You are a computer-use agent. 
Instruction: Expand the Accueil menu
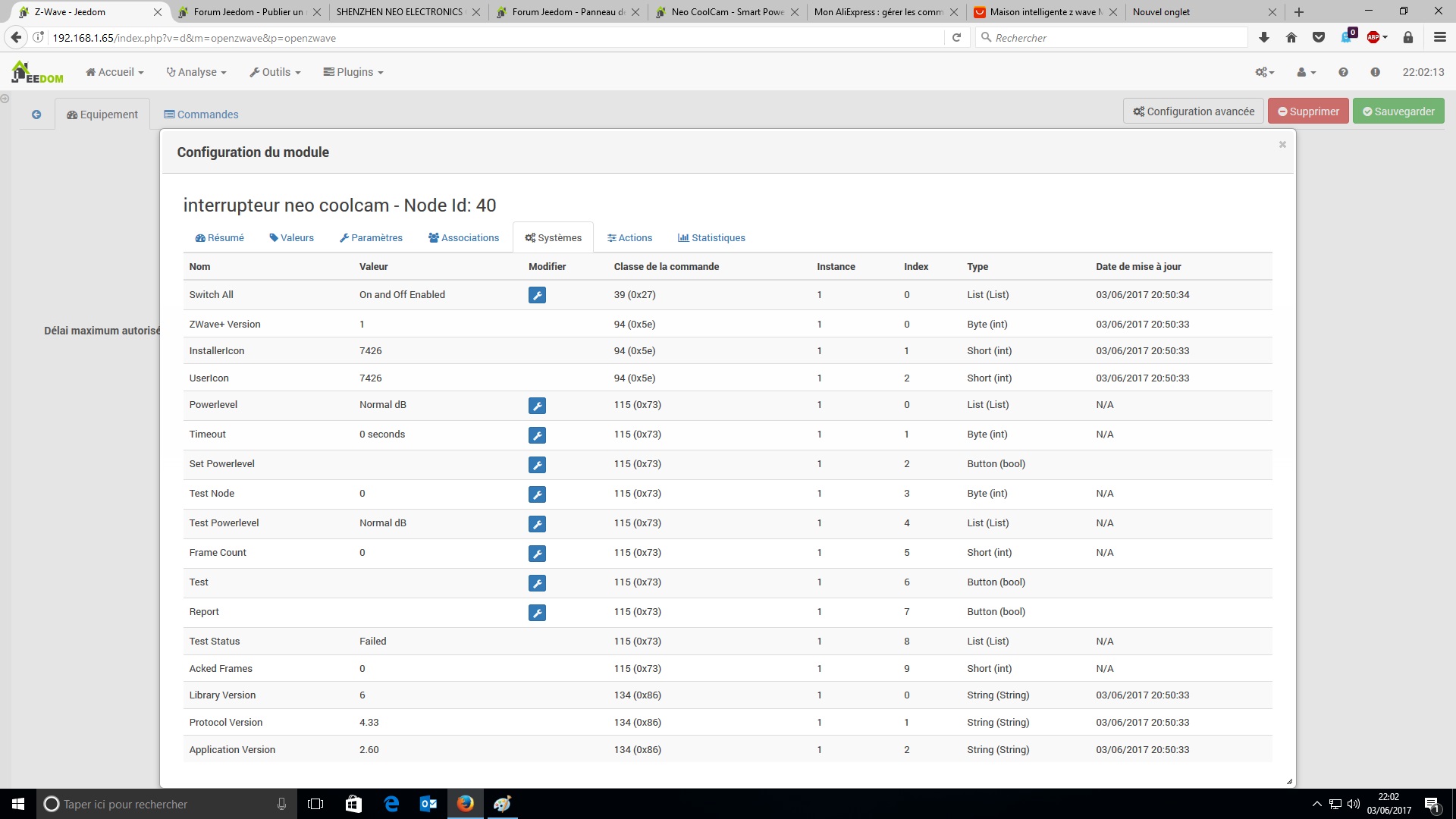pyautogui.click(x=115, y=72)
